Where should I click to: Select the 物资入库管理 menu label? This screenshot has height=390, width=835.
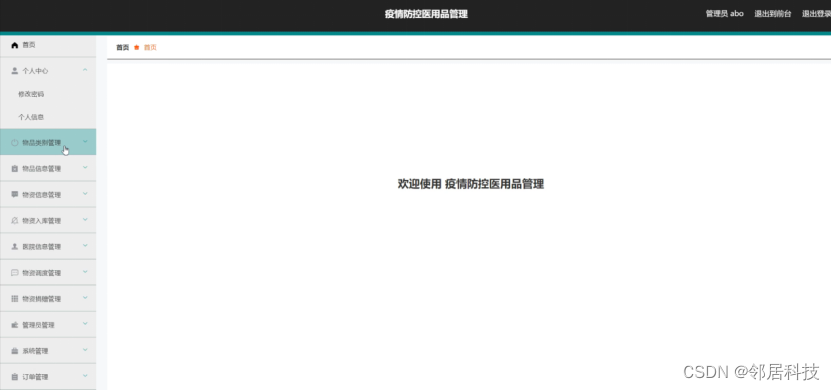[42, 221]
